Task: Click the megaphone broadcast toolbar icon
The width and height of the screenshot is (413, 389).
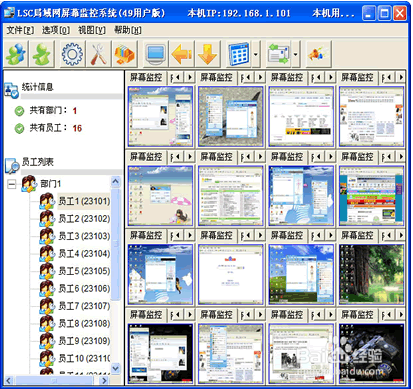Action: pos(318,54)
